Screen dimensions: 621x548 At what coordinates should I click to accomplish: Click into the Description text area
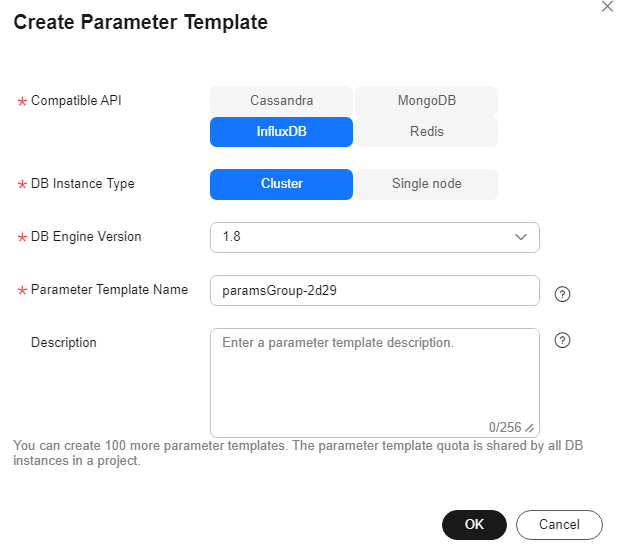375,382
